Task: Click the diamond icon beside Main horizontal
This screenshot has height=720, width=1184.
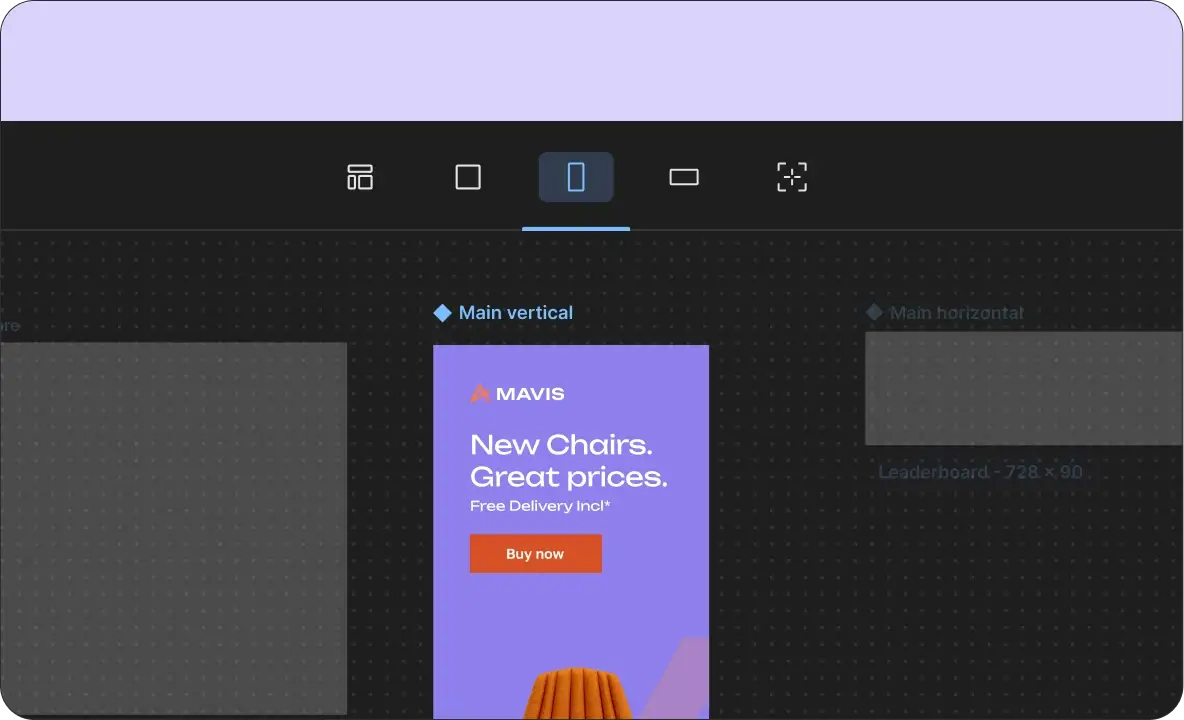Action: 874,312
